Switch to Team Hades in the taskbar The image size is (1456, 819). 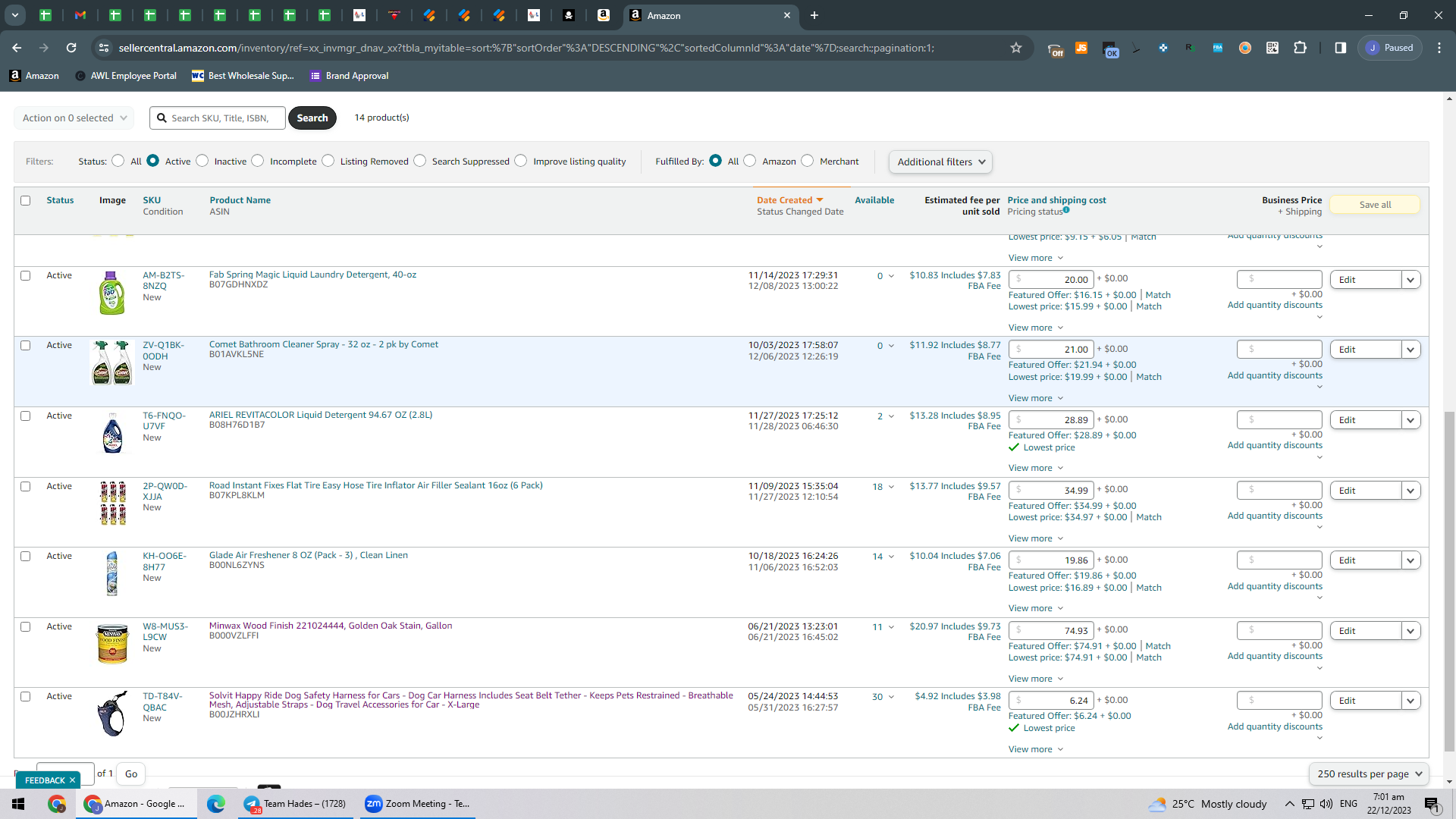coord(295,804)
